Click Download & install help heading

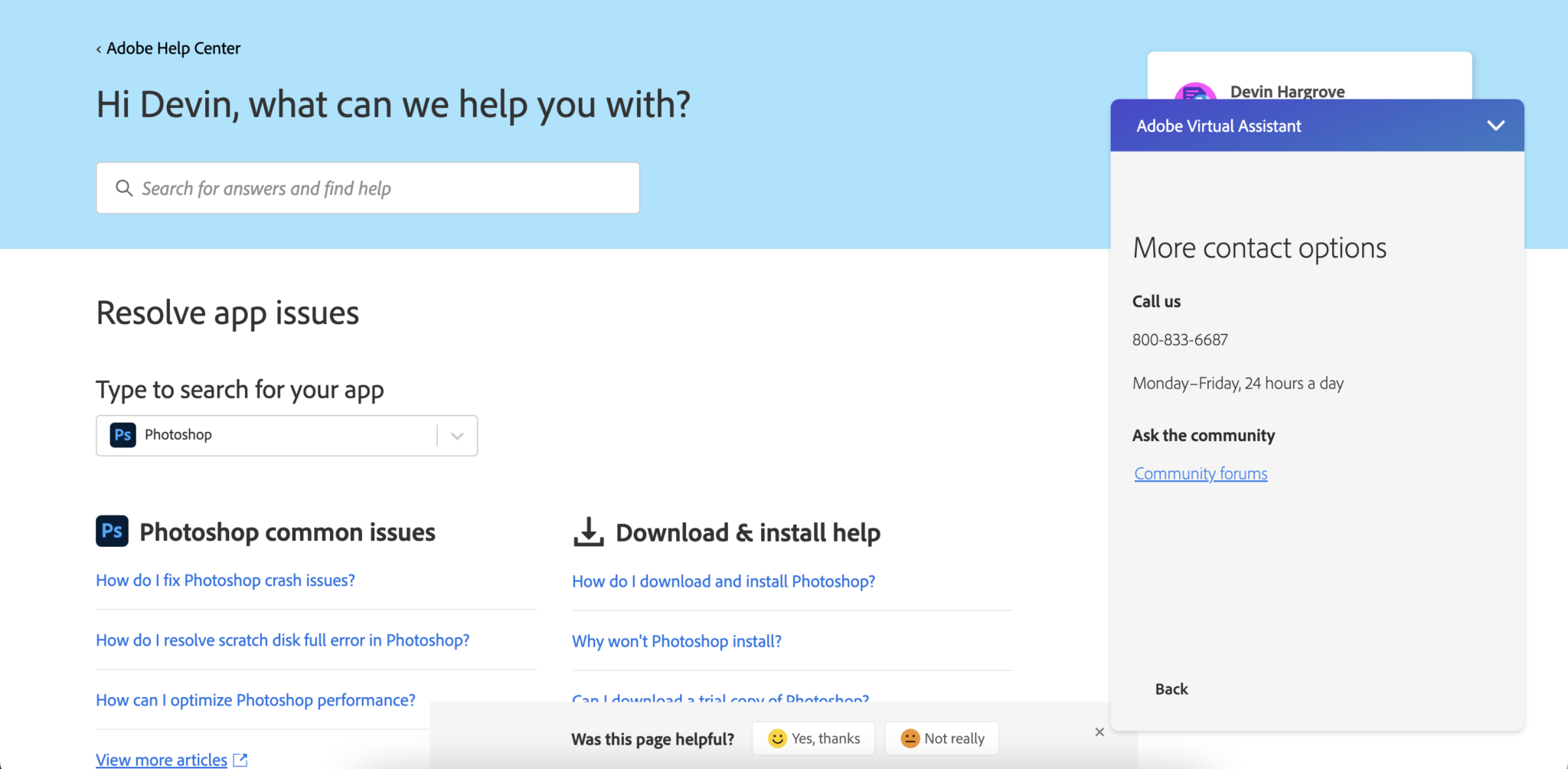coord(748,532)
